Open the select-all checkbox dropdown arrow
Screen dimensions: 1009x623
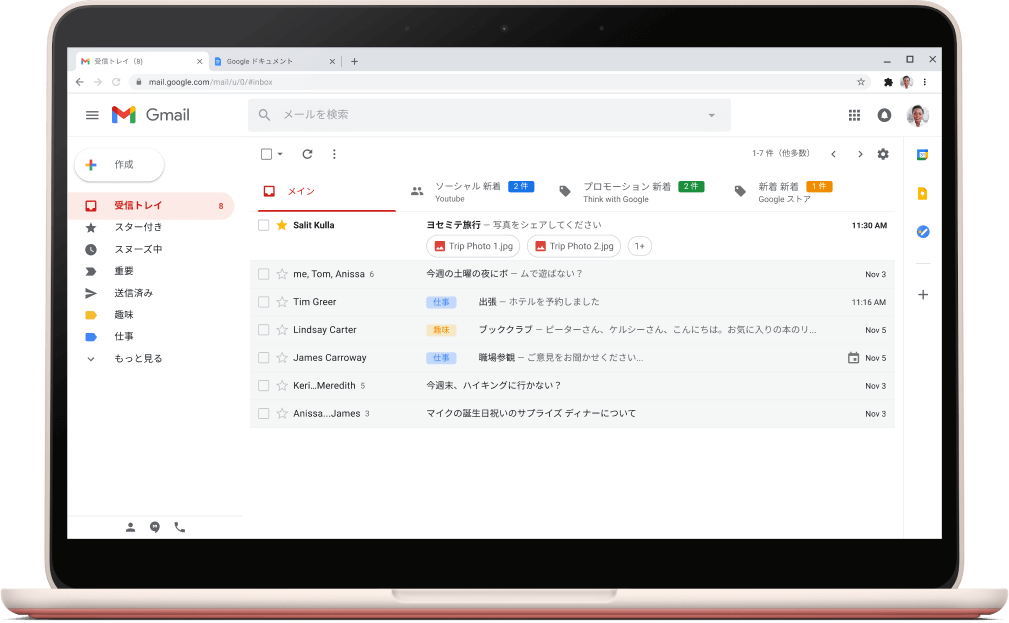click(280, 154)
